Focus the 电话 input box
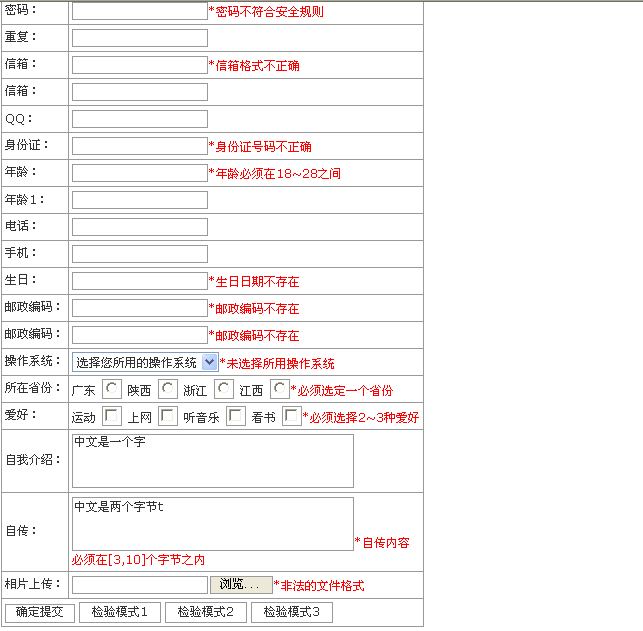This screenshot has width=643, height=631. pos(140,227)
